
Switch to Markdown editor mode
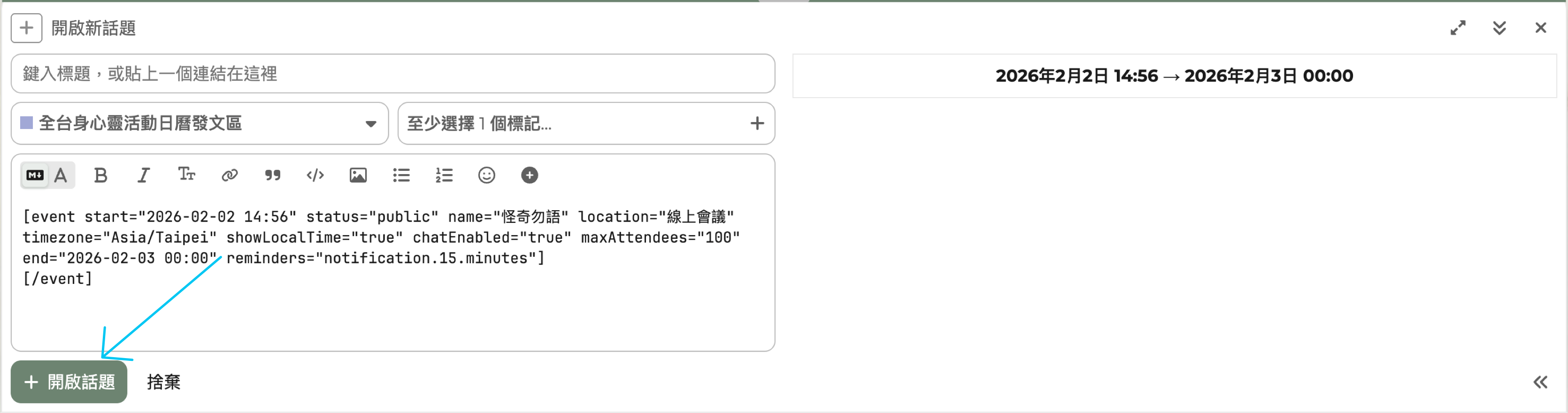[x=35, y=176]
